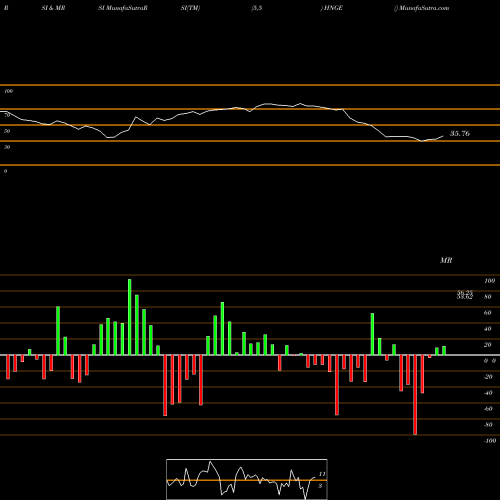
Task: Click the -100 label on MR axis
Action: pos(490,441)
